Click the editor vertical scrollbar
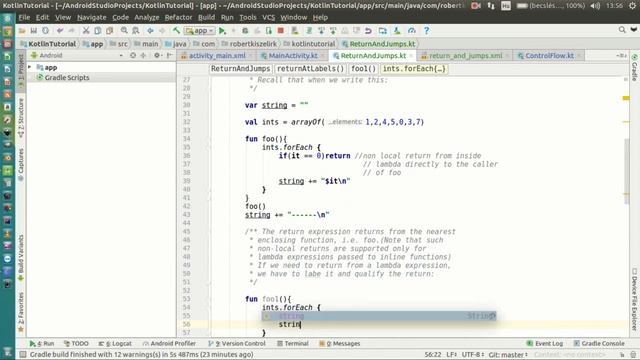 click(627, 171)
